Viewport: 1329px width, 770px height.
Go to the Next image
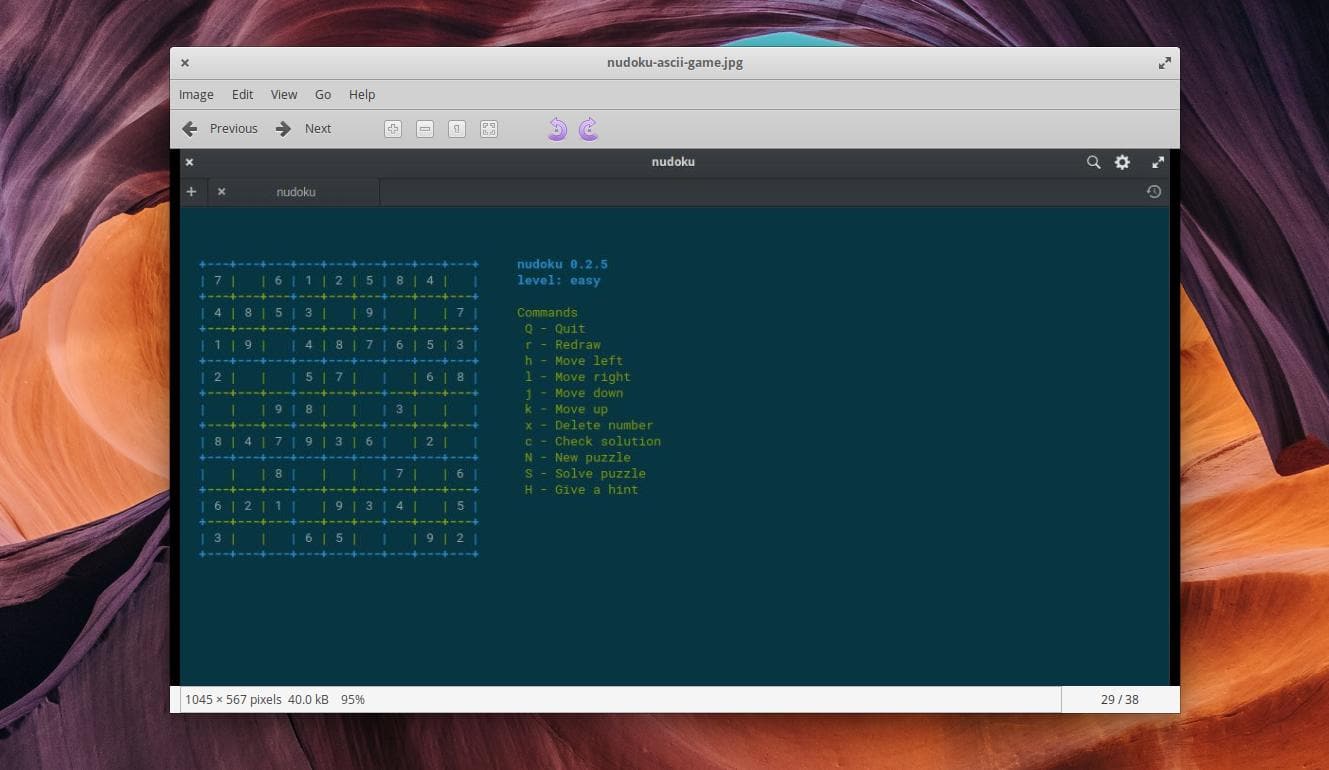(x=304, y=129)
